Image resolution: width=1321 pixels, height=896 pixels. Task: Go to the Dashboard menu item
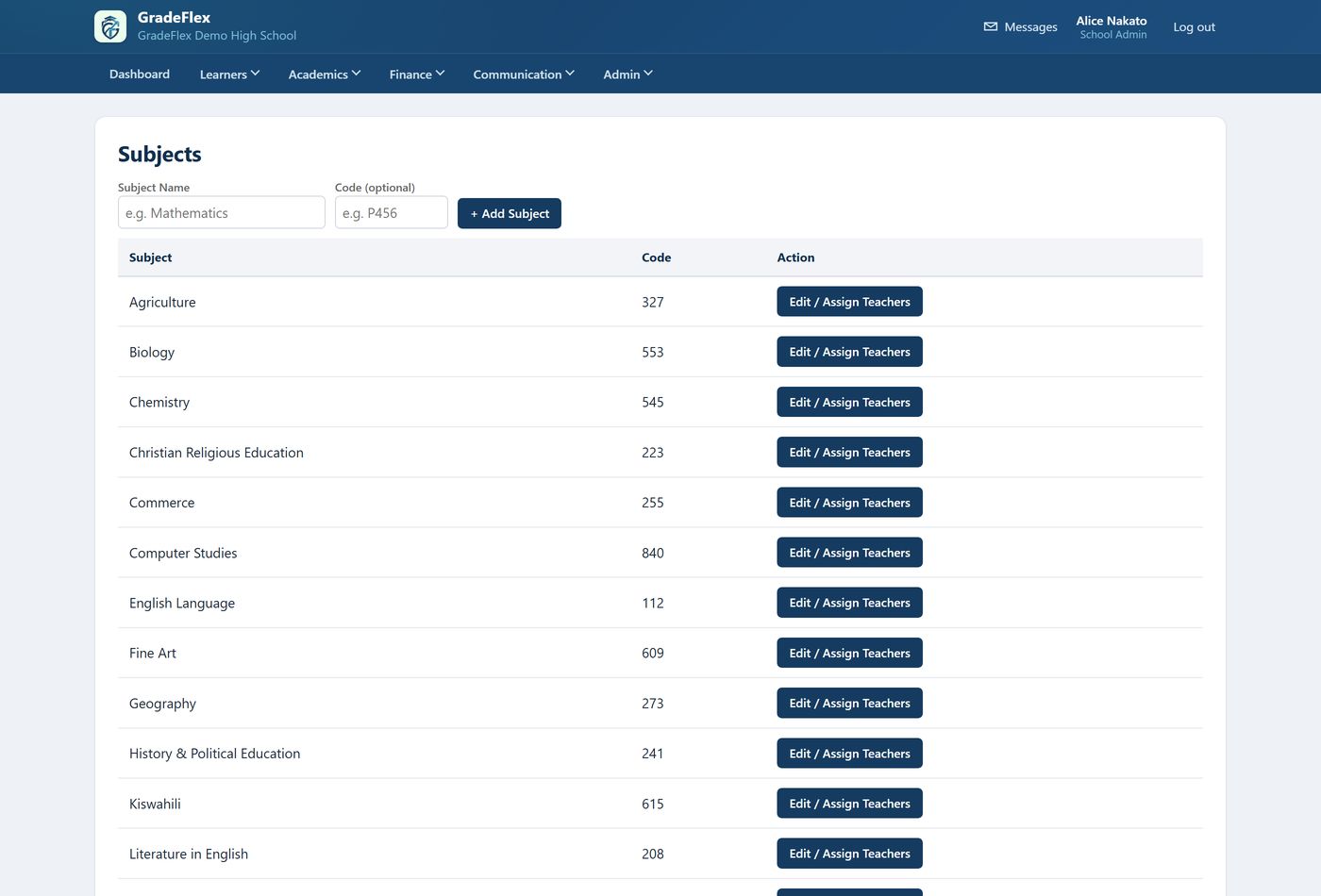(140, 74)
